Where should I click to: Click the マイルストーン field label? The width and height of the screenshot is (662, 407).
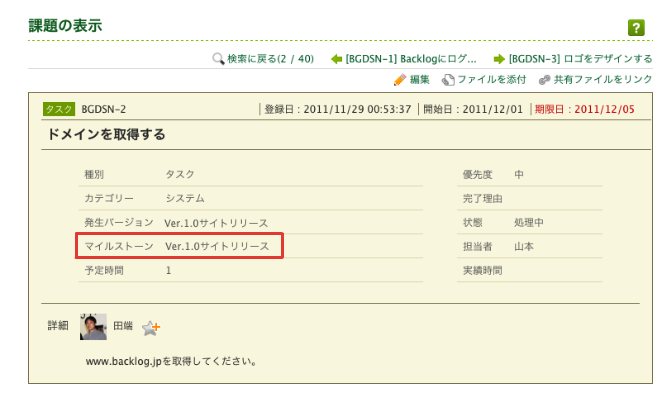(x=119, y=247)
